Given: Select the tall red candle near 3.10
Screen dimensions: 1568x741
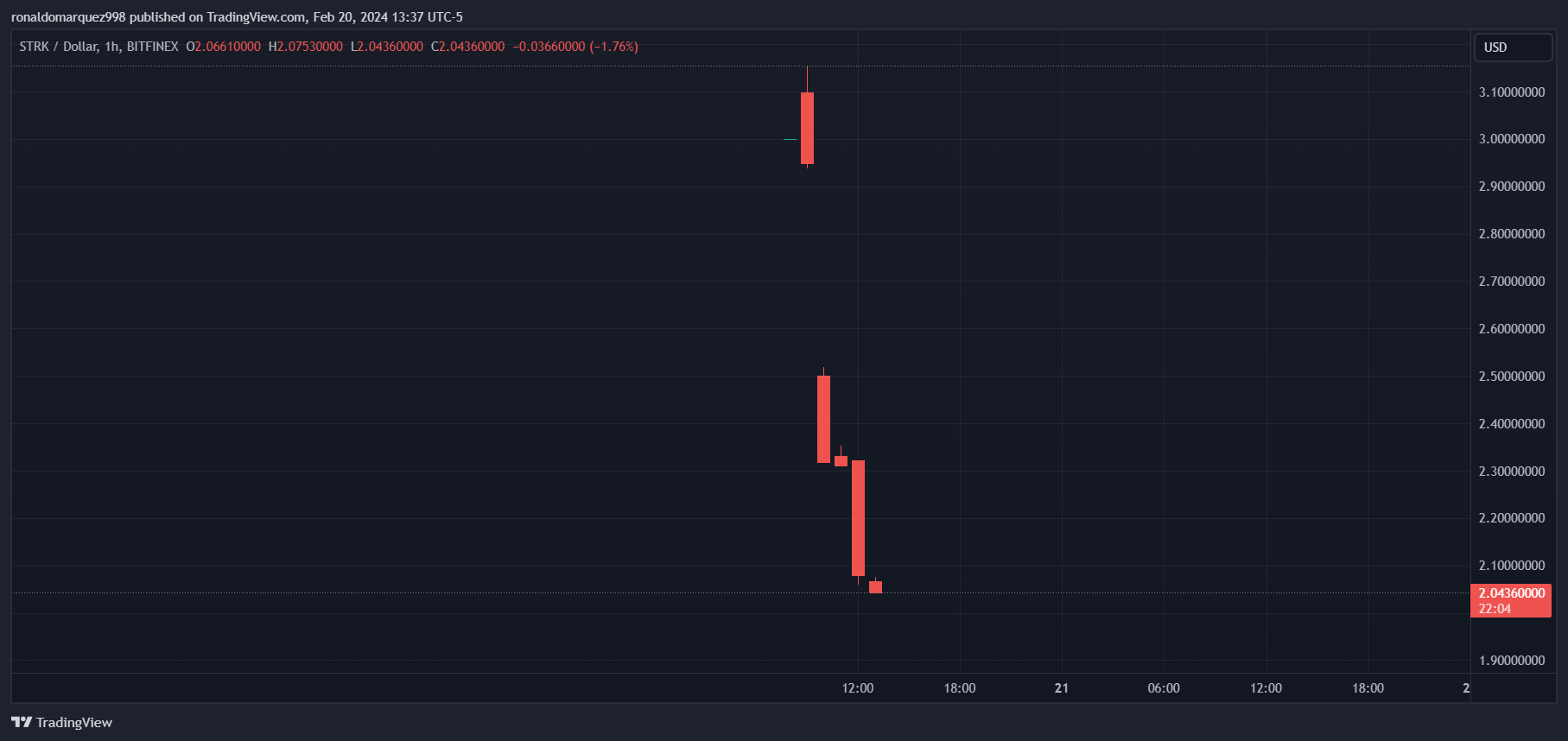Looking at the screenshot, I should point(807,128).
